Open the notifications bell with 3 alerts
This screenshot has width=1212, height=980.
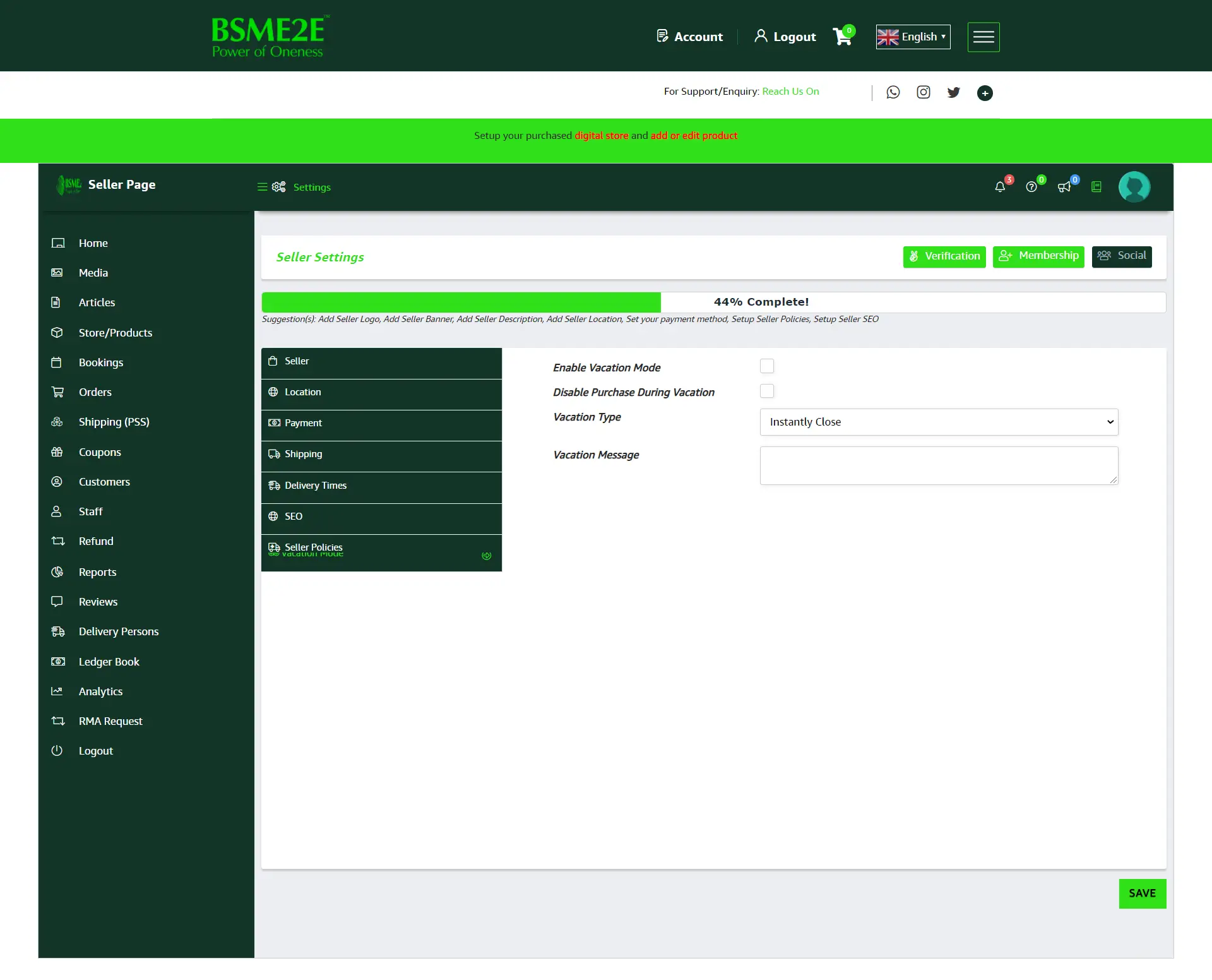(x=1000, y=187)
